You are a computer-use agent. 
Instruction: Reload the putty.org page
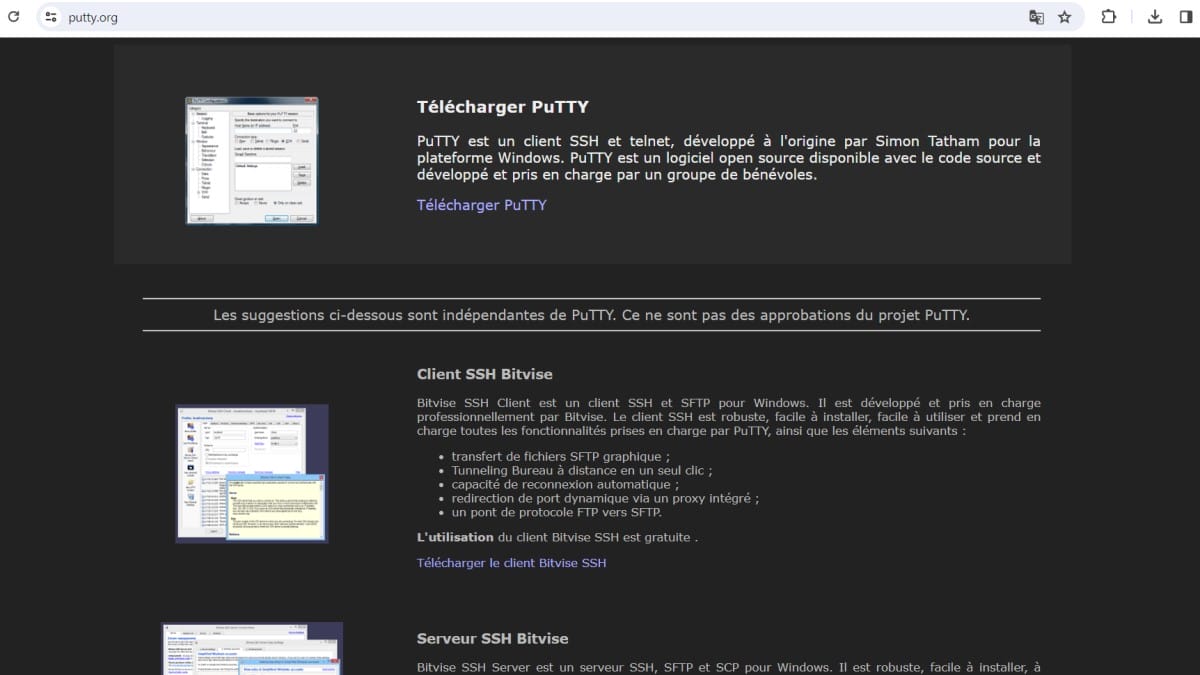click(14, 17)
